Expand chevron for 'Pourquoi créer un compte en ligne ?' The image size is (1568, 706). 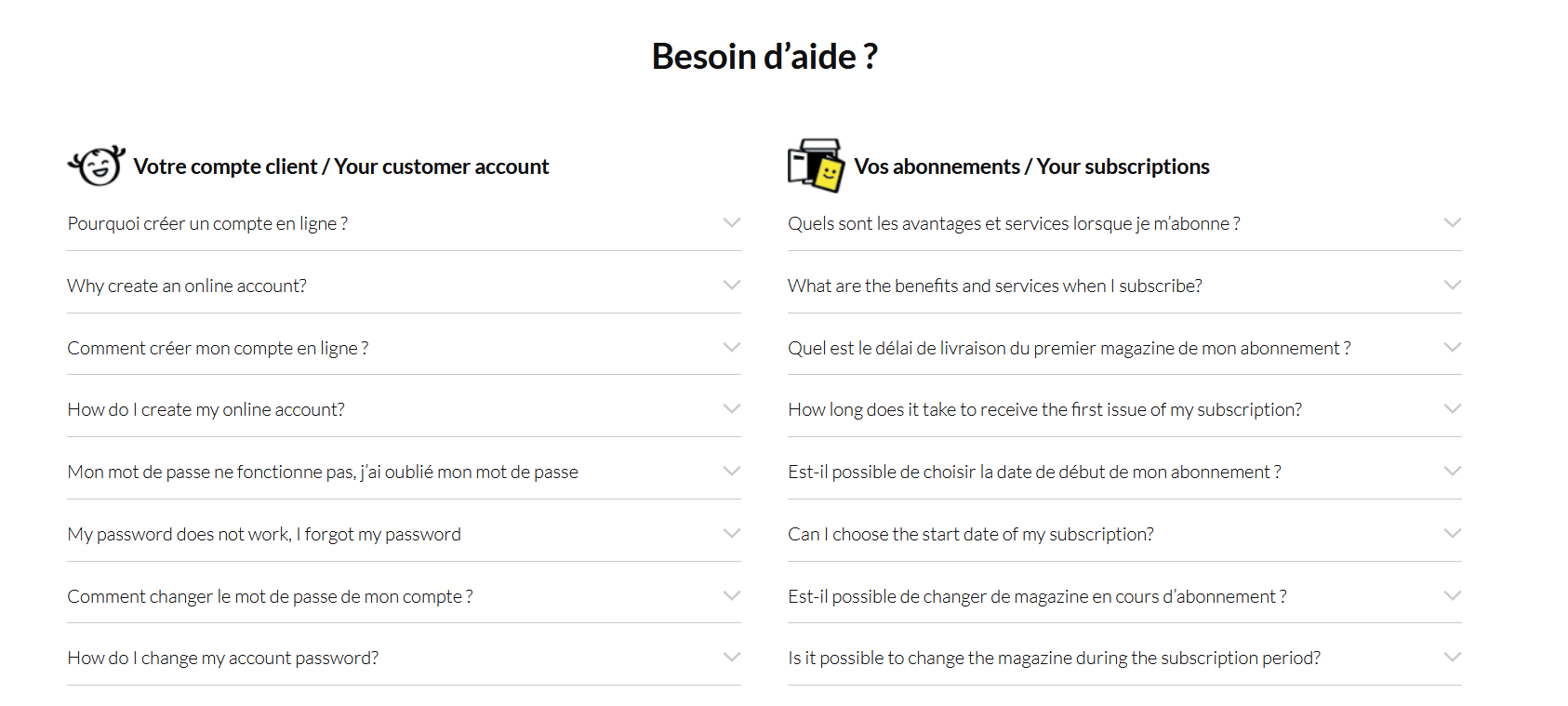(732, 223)
